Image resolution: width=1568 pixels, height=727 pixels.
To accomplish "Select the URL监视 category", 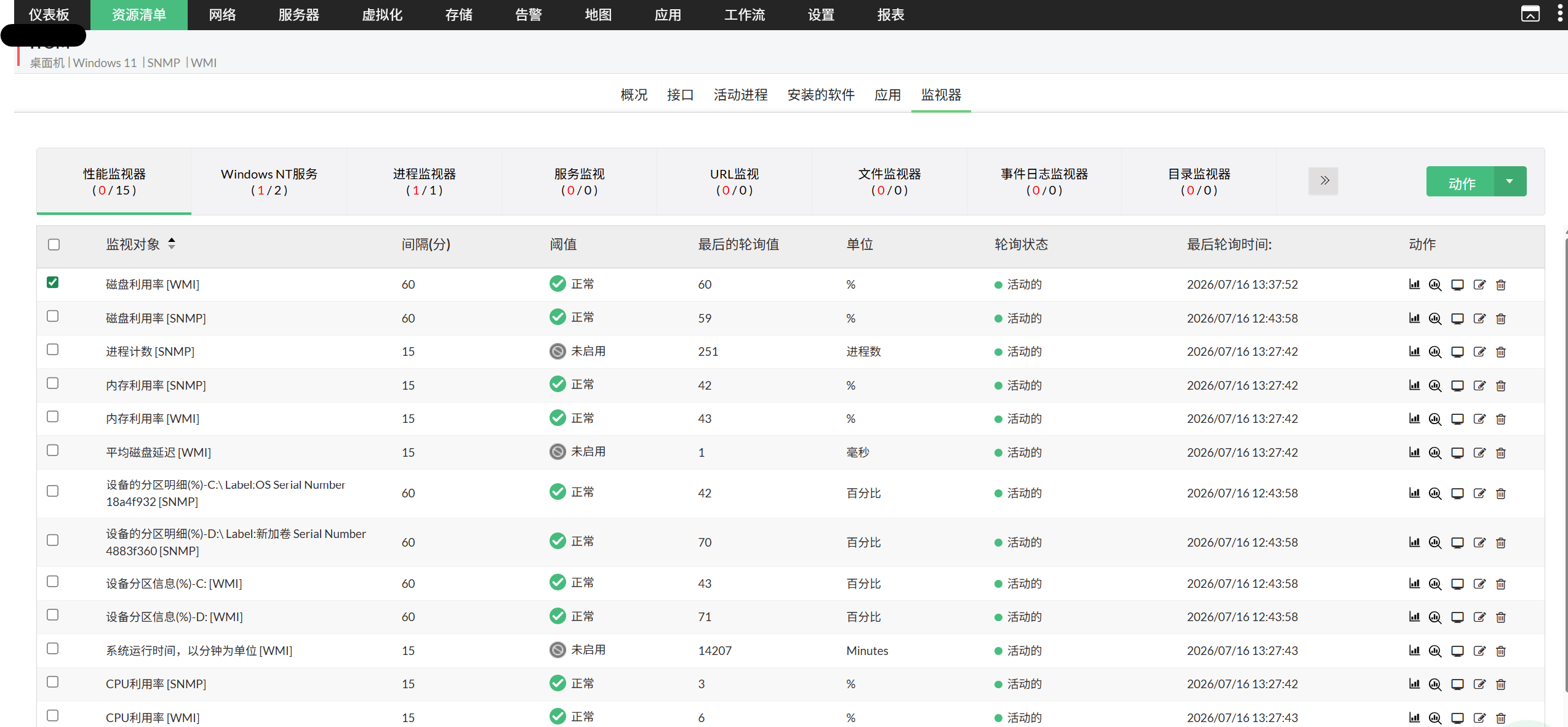I will 734,182.
